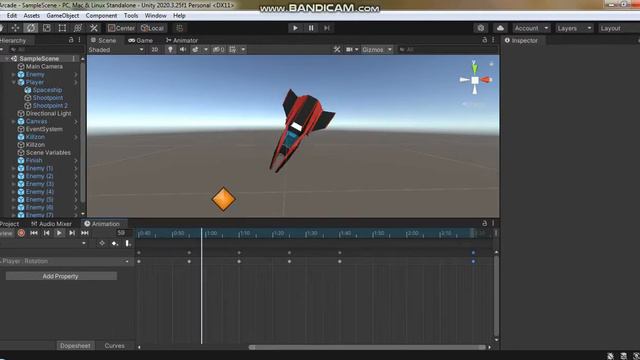Select the Rect Transform tool
The height and width of the screenshot is (360, 640).
pos(62,28)
